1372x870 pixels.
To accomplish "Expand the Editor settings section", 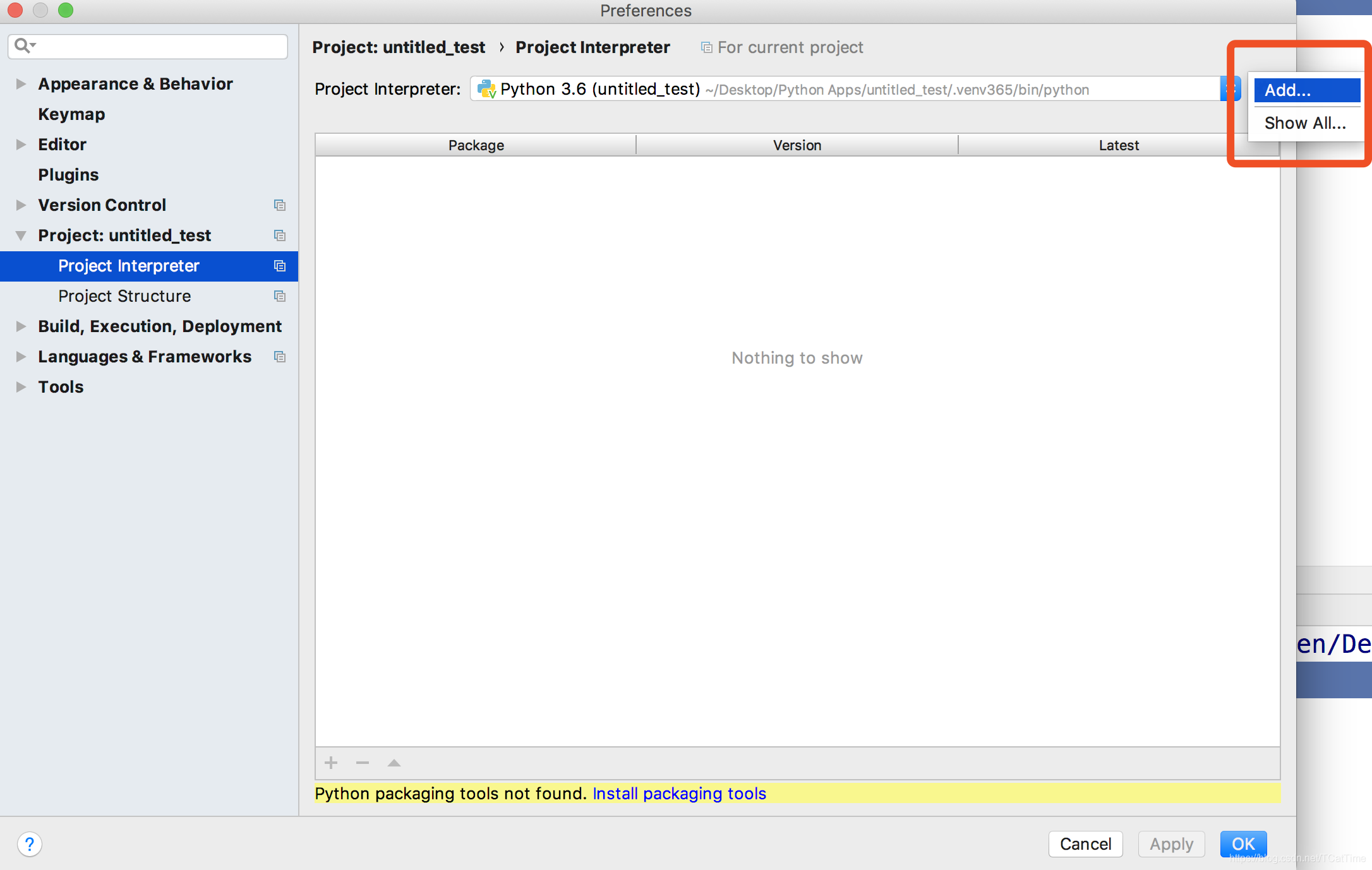I will 21,145.
